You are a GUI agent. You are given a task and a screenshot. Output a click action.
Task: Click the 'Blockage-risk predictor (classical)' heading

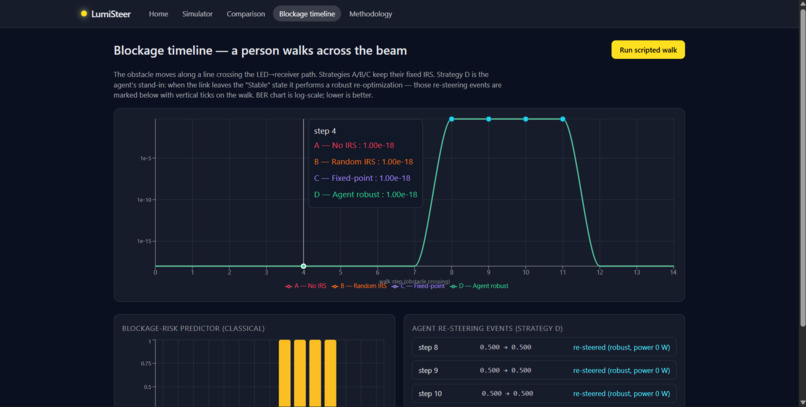(193, 328)
